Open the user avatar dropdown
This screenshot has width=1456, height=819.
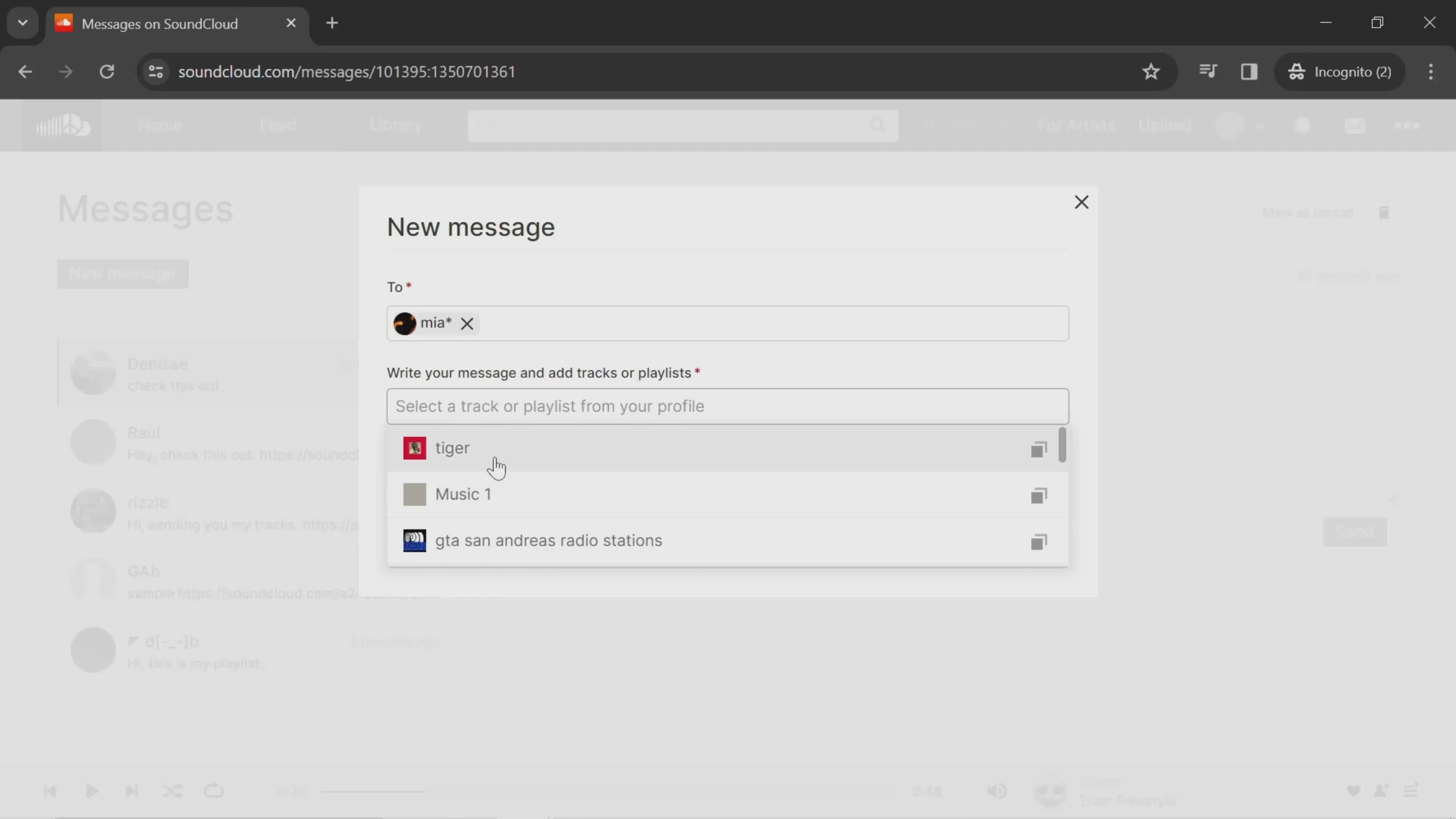(x=1241, y=126)
